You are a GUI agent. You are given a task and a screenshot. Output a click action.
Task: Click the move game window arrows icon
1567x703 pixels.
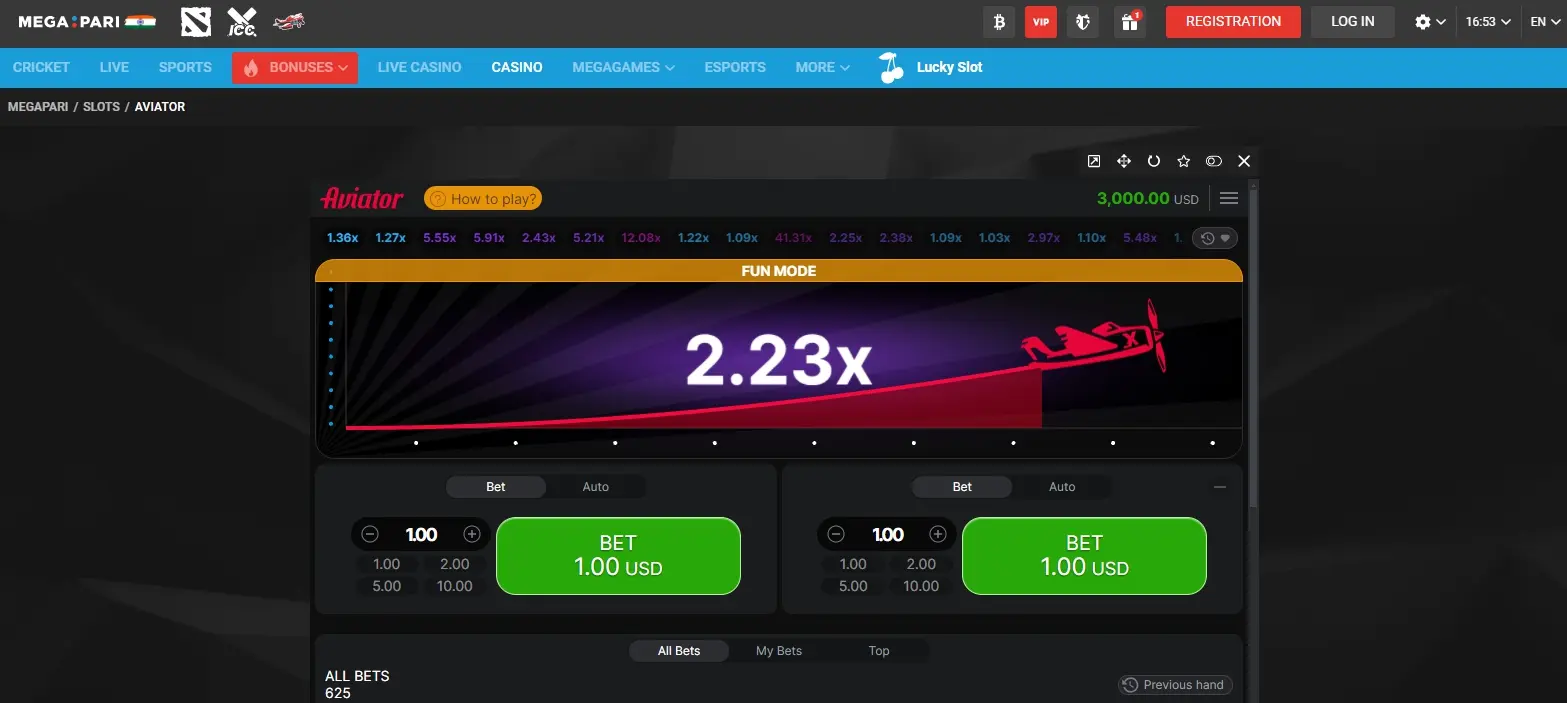[x=1123, y=161]
